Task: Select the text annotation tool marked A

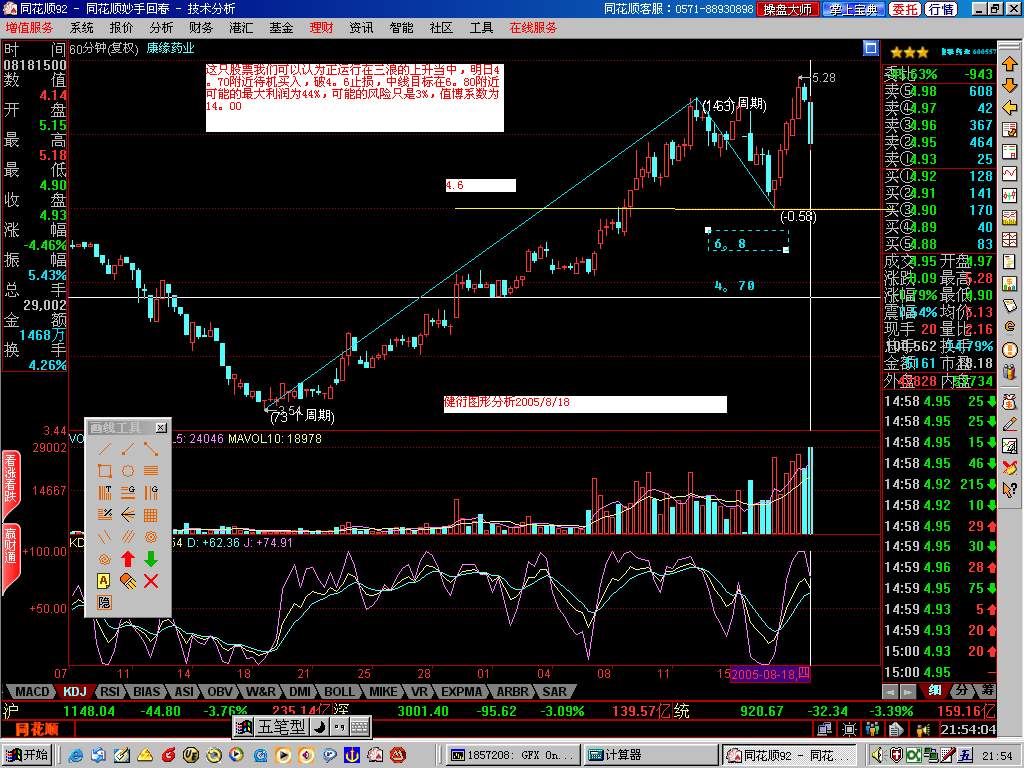Action: 104,581
